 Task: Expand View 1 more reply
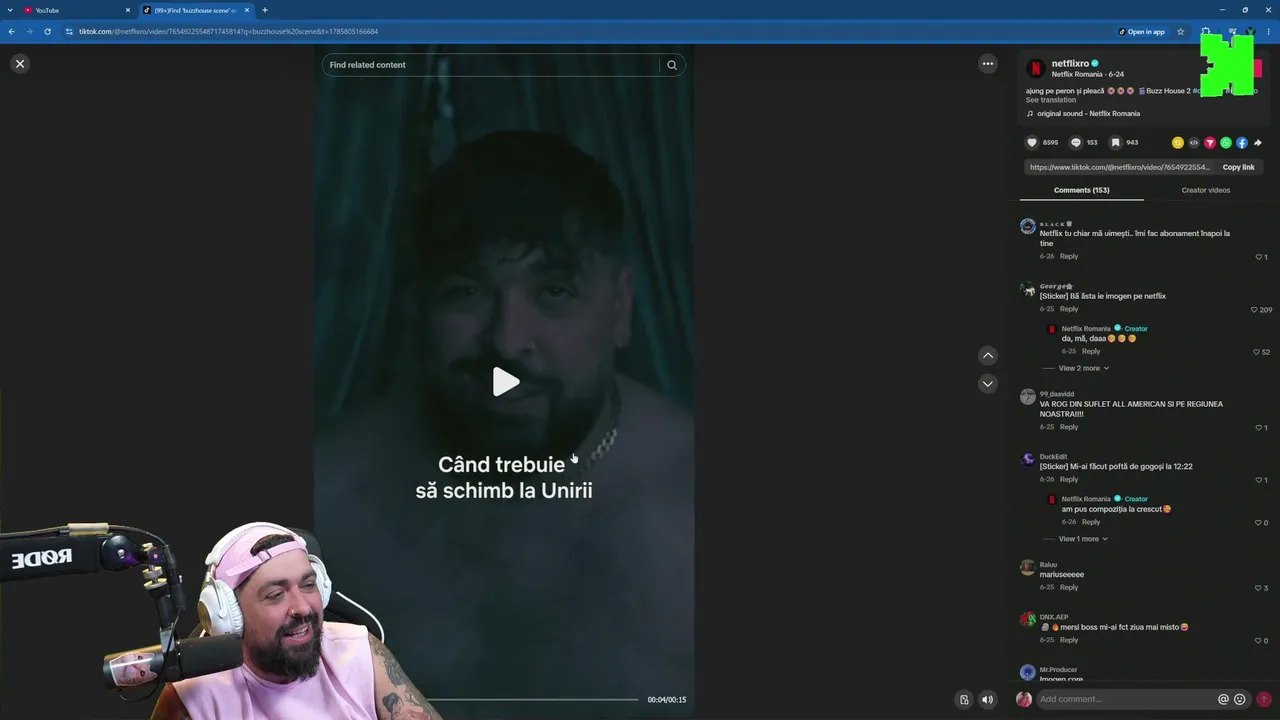point(1083,539)
